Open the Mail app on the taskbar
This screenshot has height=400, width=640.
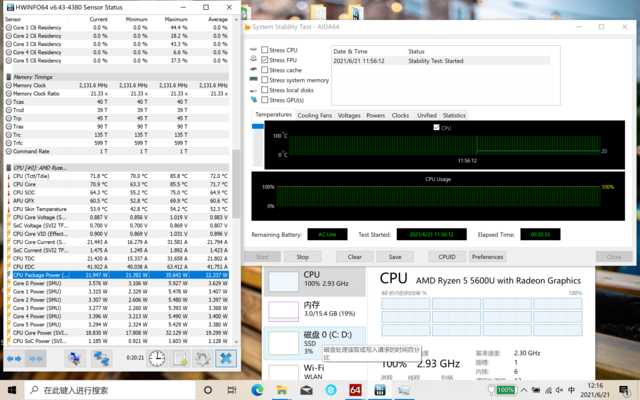306,390
